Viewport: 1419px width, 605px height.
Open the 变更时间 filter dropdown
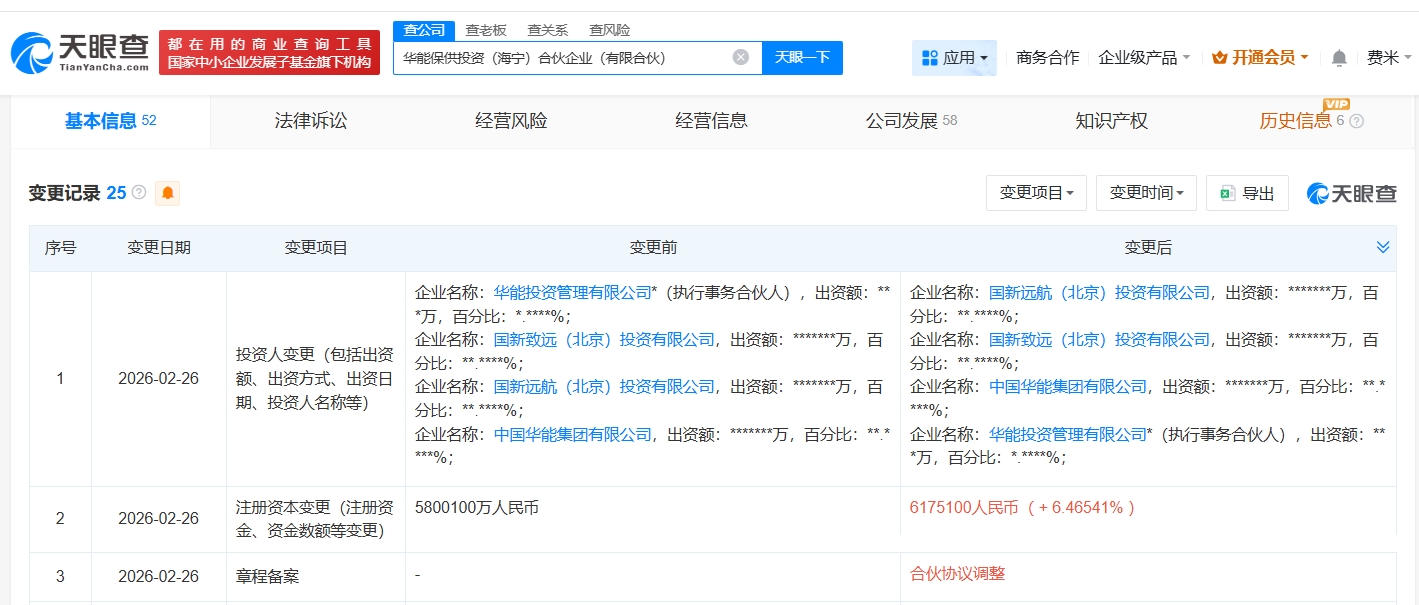1146,193
